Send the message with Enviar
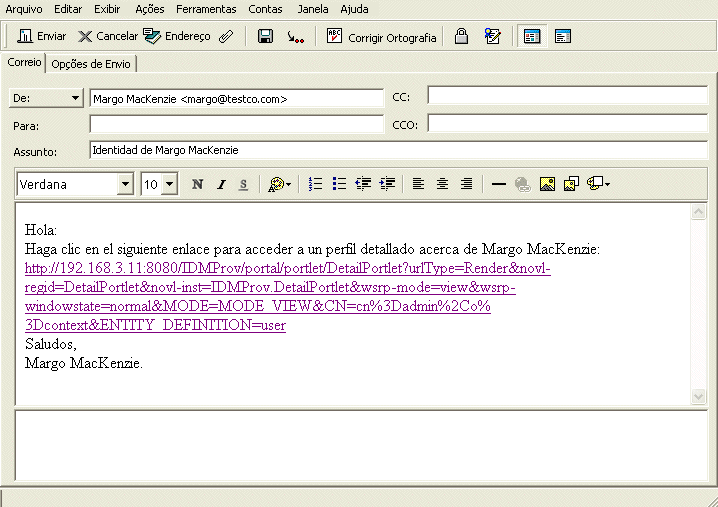718x507 pixels. [42, 36]
